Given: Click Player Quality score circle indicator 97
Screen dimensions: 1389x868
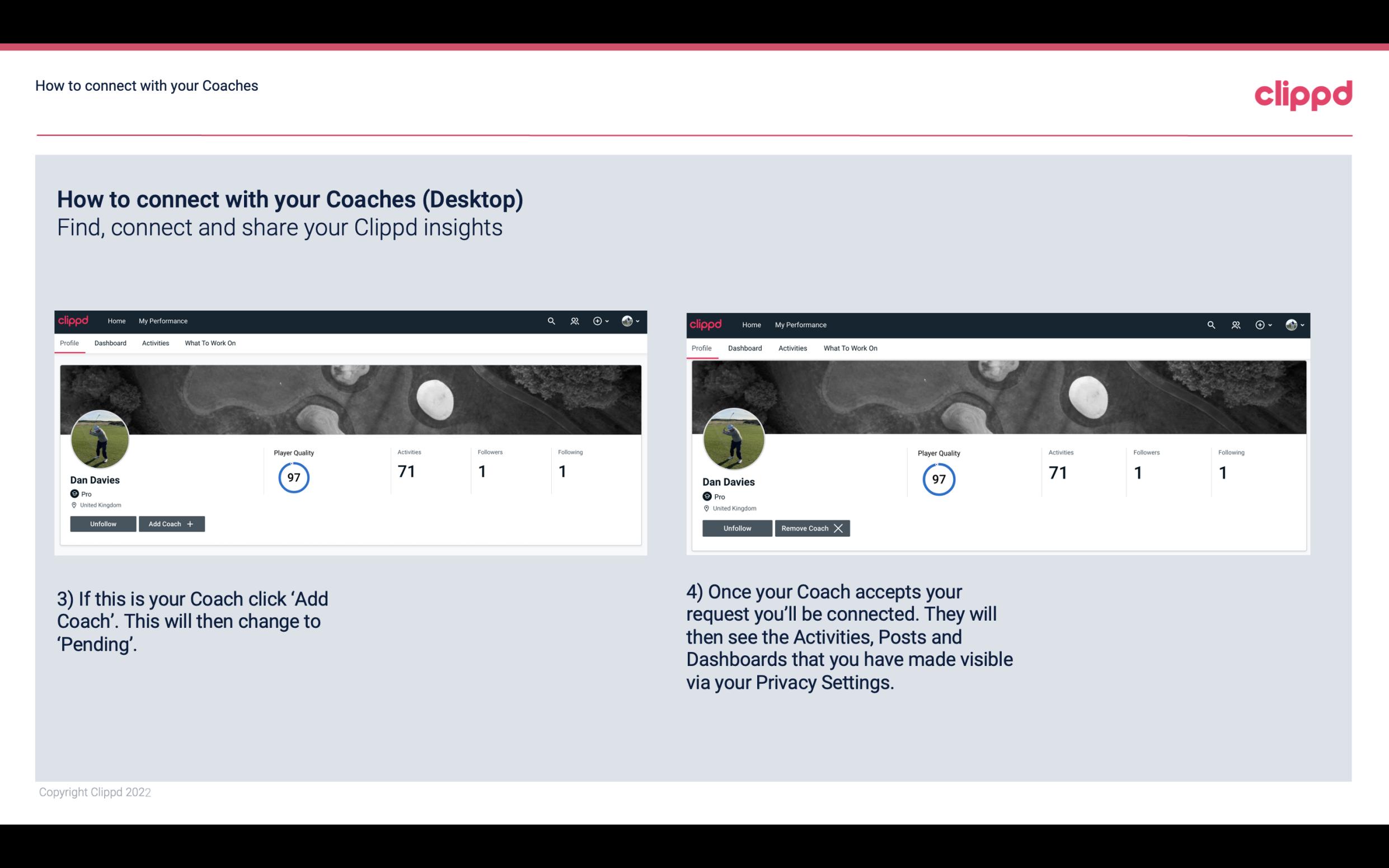Looking at the screenshot, I should click(x=293, y=477).
